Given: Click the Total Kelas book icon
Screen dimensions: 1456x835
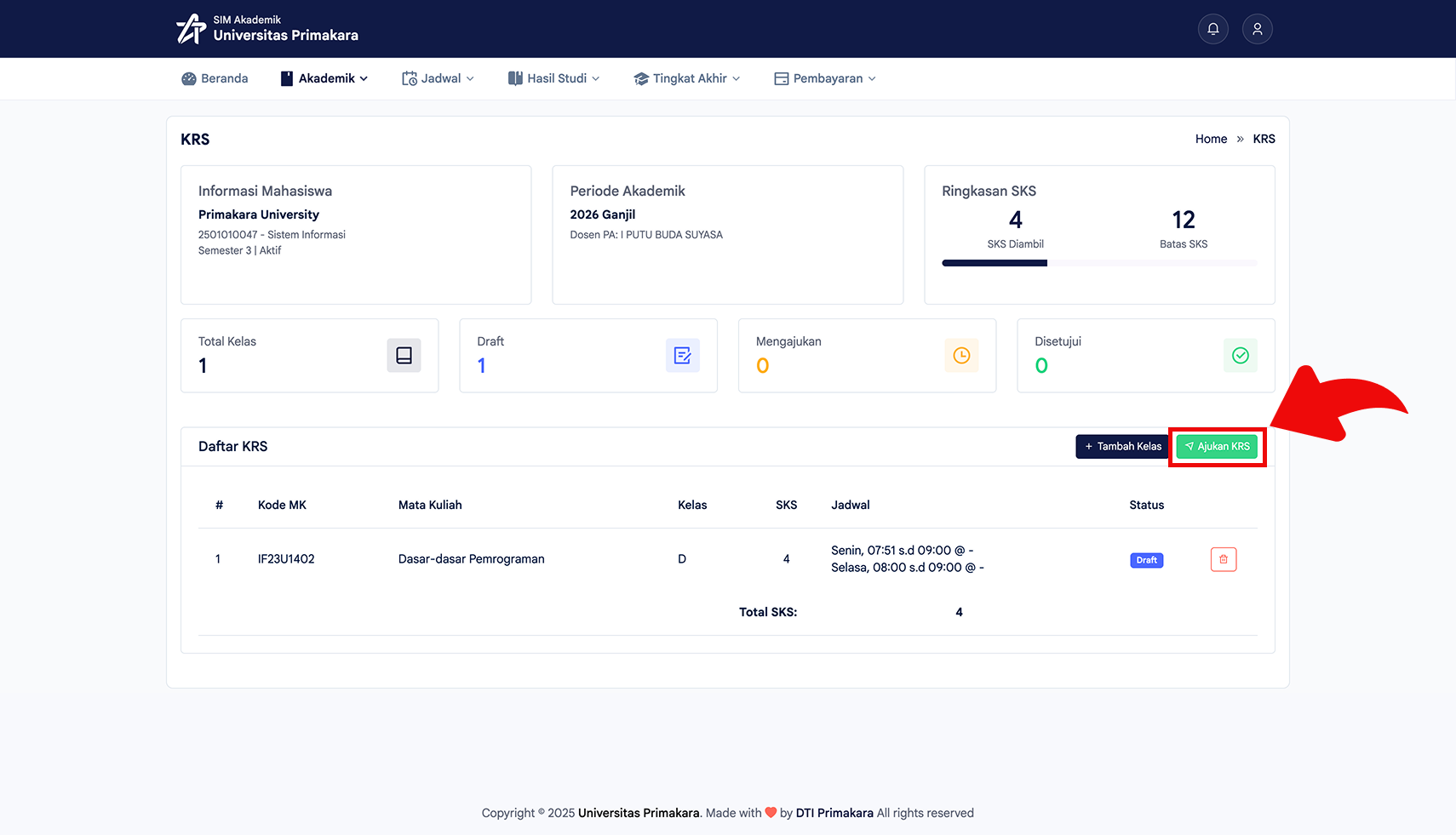Looking at the screenshot, I should (404, 356).
